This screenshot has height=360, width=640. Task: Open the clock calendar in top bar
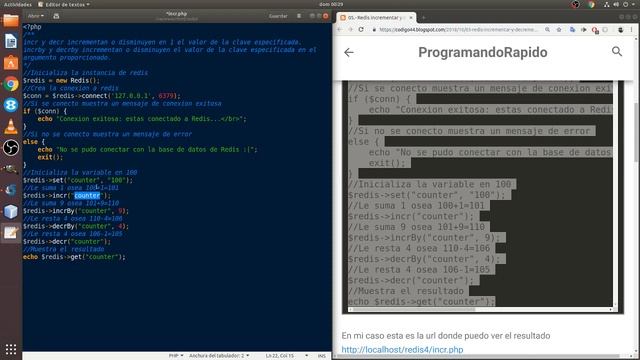coord(331,4)
